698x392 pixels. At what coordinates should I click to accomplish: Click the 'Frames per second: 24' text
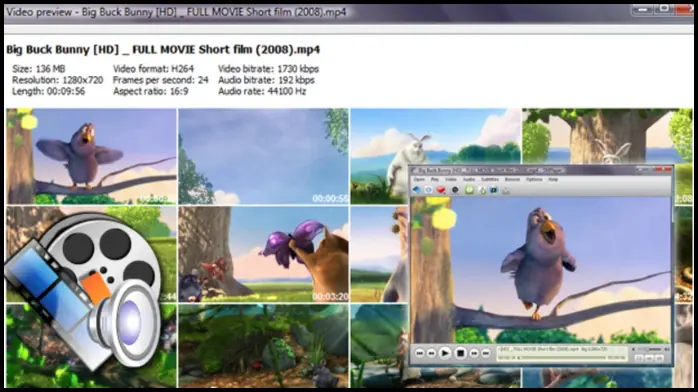(160, 80)
